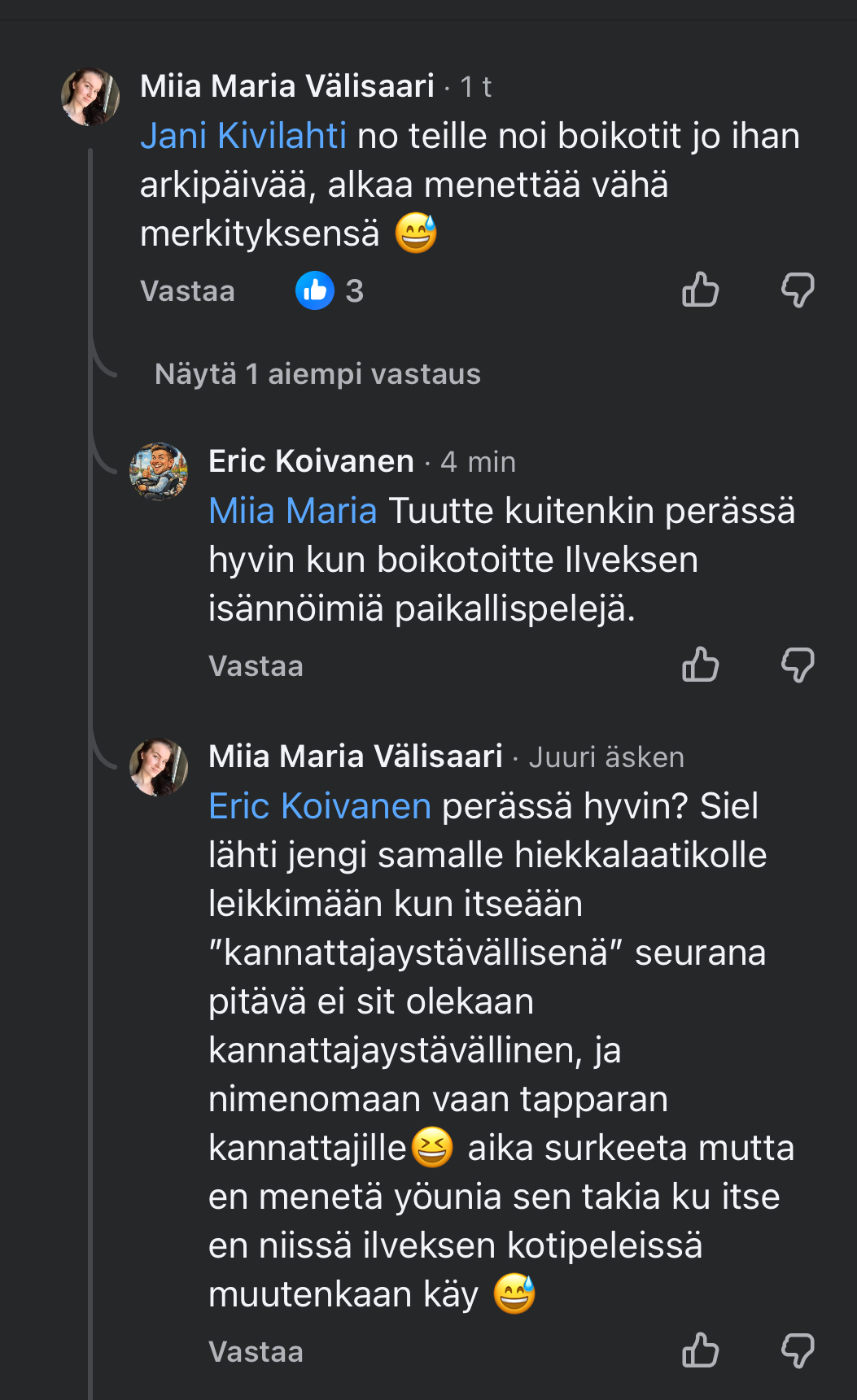
Task: Thumbs-up Eric Koivanen's reply
Action: [x=700, y=665]
